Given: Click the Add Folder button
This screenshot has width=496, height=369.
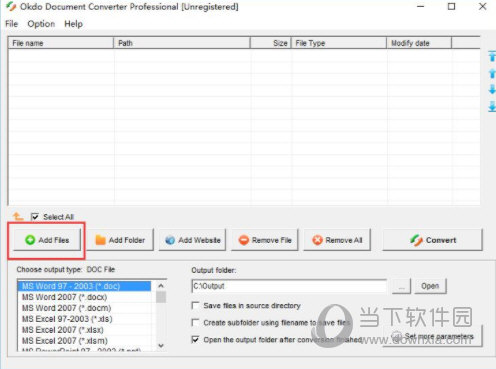Looking at the screenshot, I should pyautogui.click(x=120, y=240).
